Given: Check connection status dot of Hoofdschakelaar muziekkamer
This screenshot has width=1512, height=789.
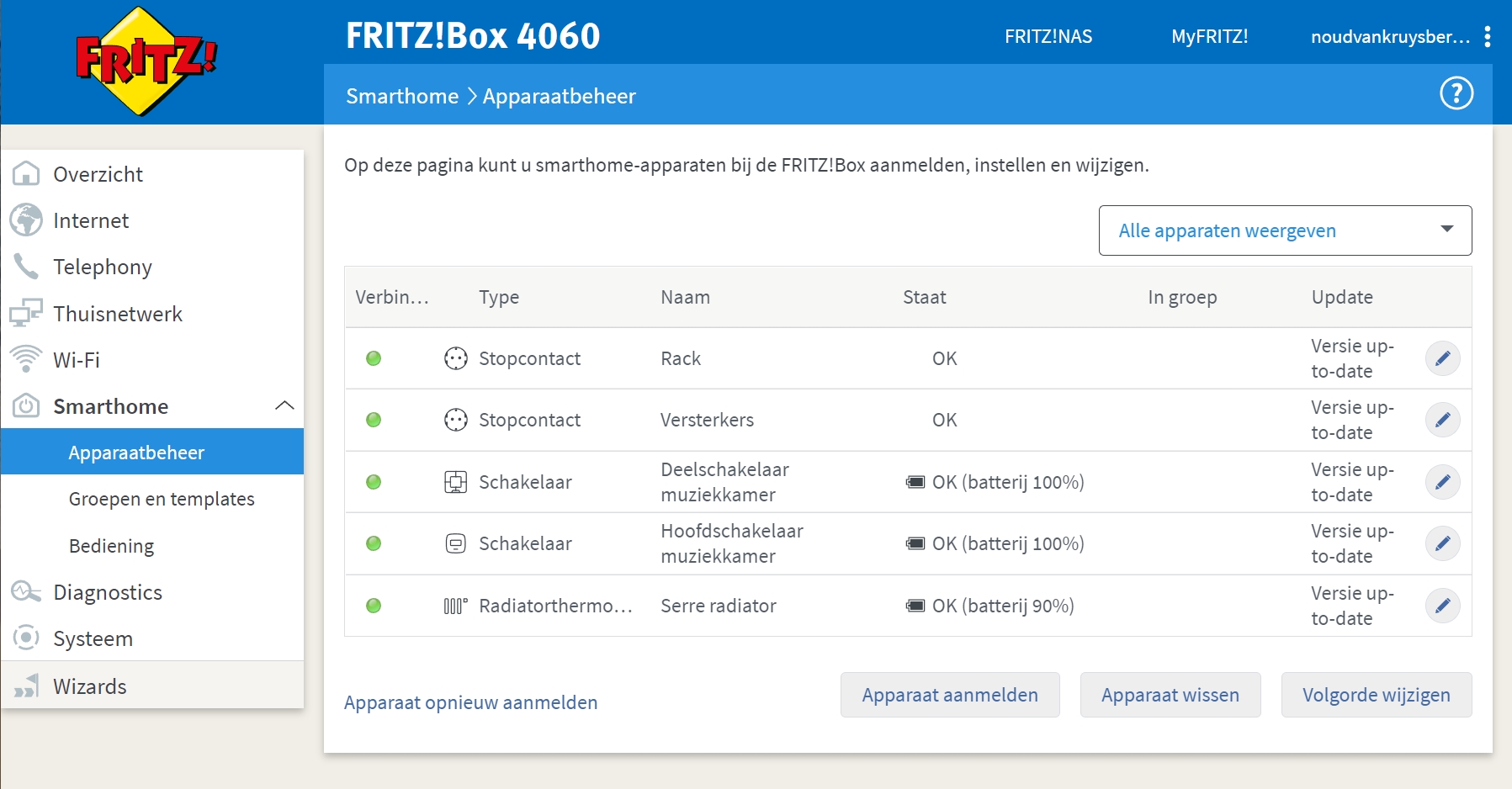Looking at the screenshot, I should [x=374, y=543].
